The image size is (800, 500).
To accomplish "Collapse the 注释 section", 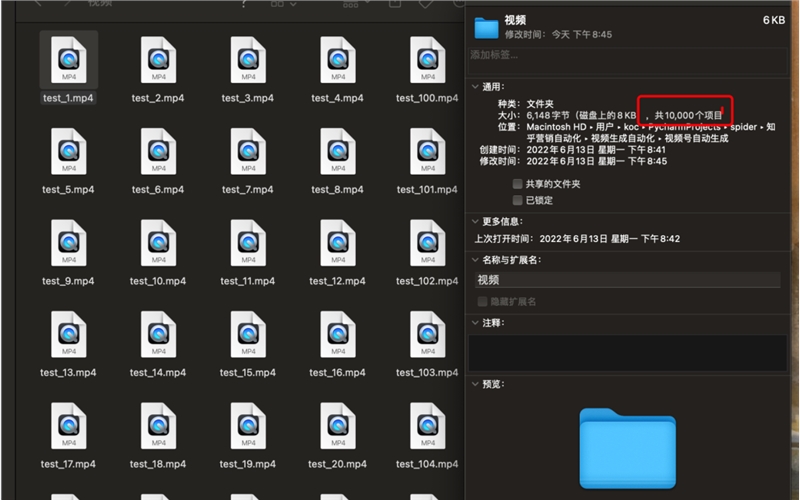I will click(474, 323).
